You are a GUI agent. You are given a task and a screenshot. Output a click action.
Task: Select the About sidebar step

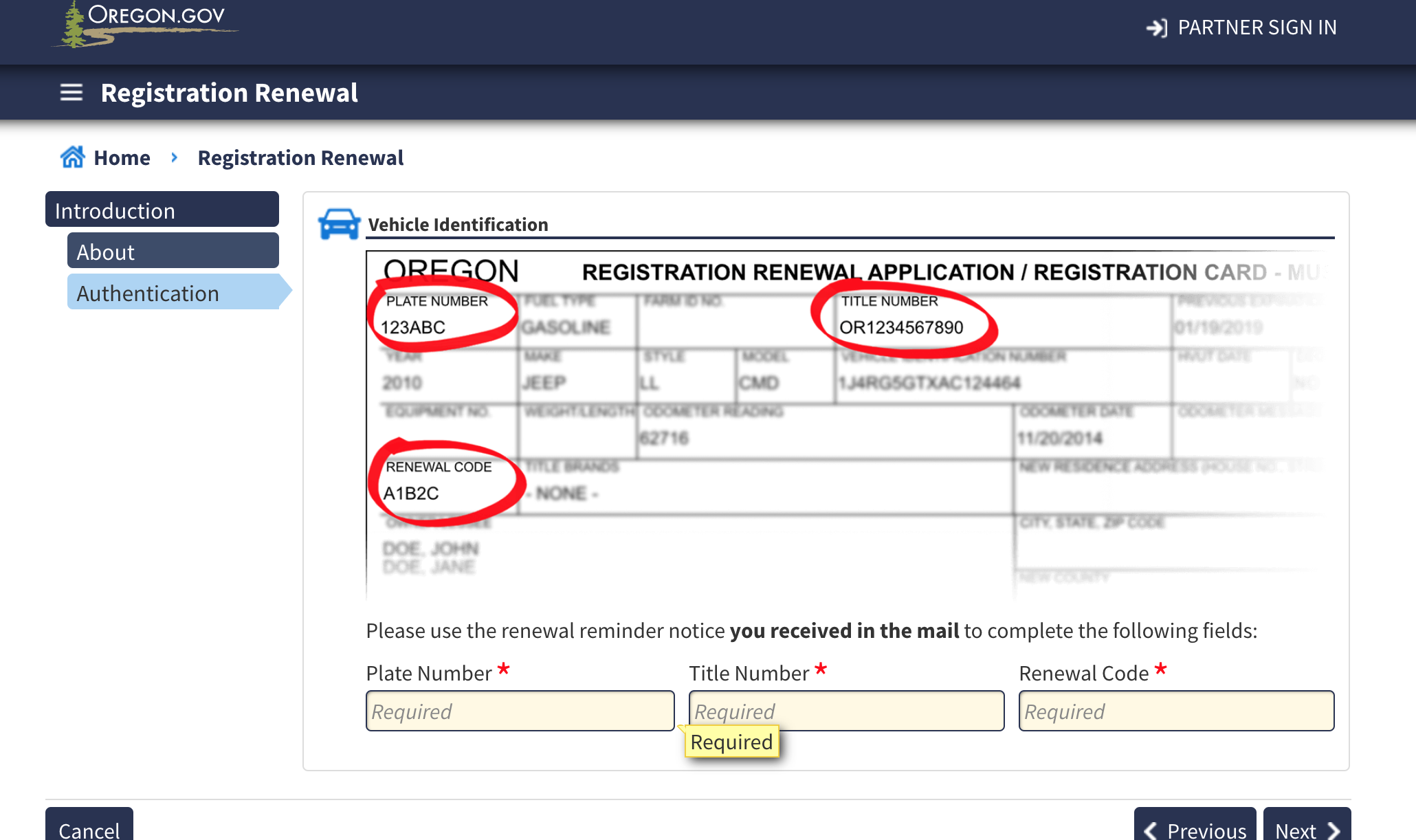173,251
